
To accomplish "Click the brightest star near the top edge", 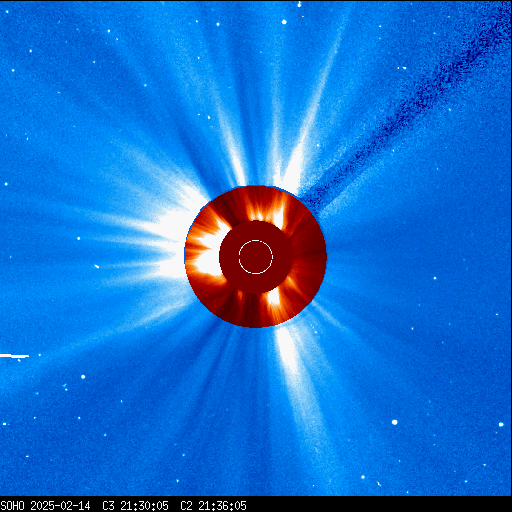I will pyautogui.click(x=284, y=22).
